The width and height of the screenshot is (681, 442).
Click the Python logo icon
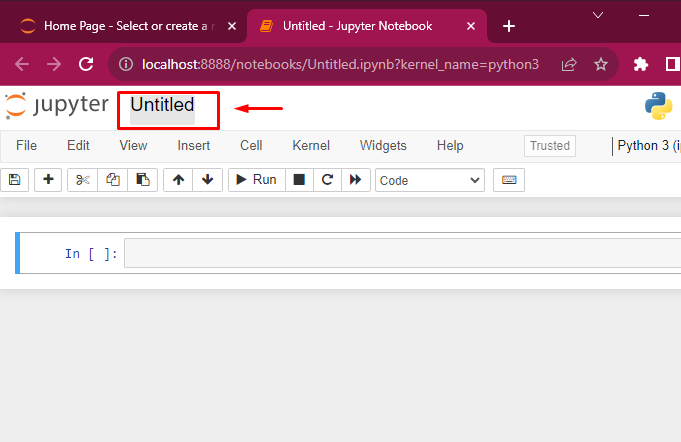pyautogui.click(x=658, y=106)
